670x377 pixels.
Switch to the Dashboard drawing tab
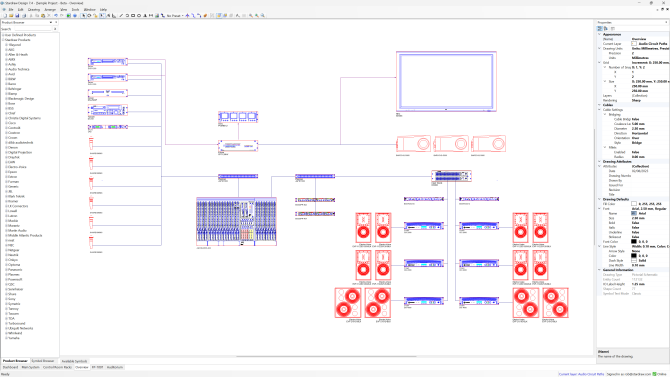click(10, 367)
